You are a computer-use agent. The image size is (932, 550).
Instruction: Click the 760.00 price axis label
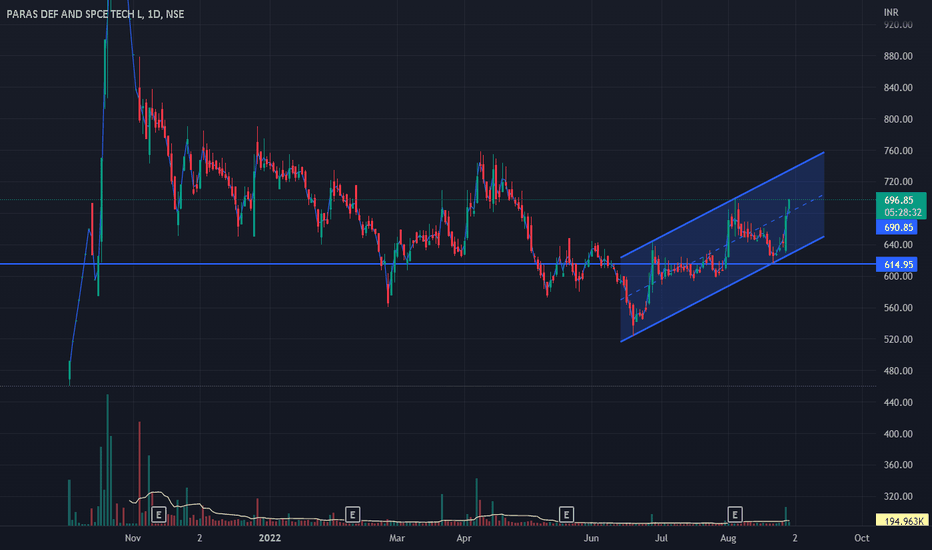click(x=898, y=150)
